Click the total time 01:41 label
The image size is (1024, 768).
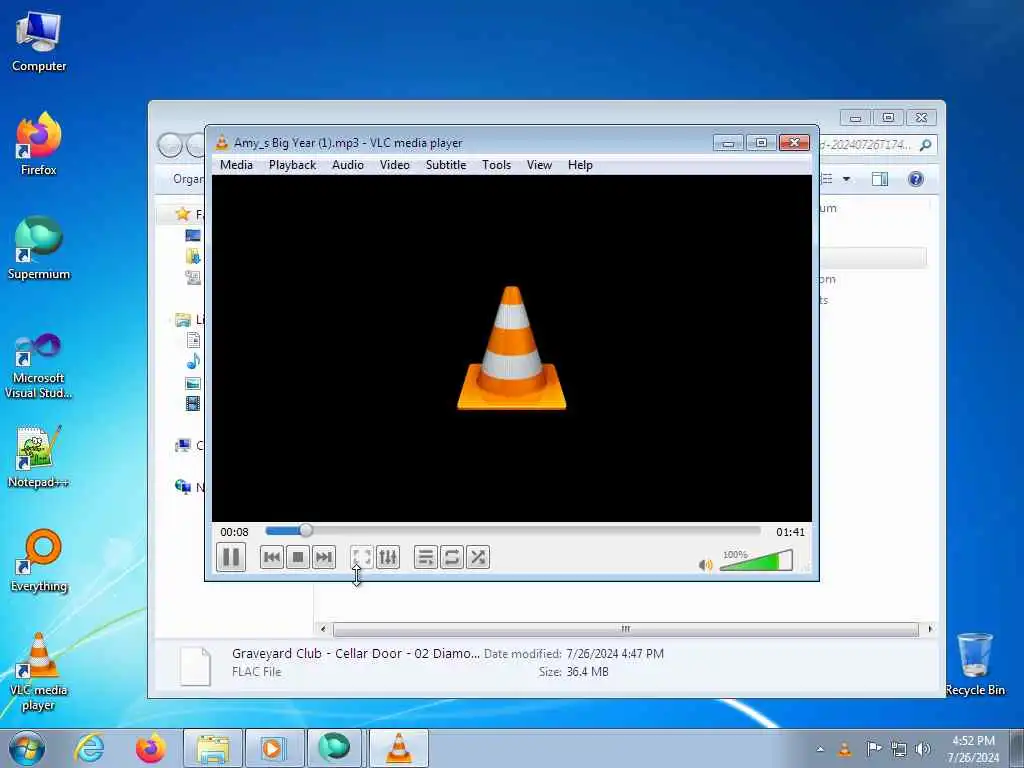[x=790, y=532]
